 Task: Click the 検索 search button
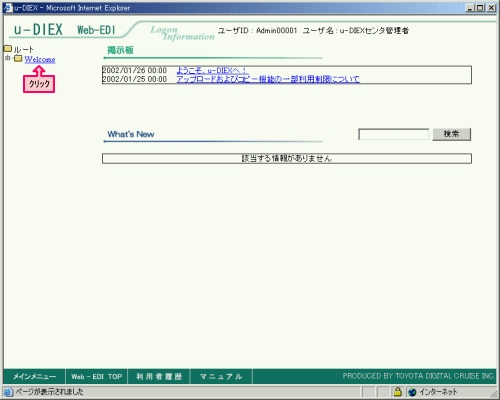point(452,134)
